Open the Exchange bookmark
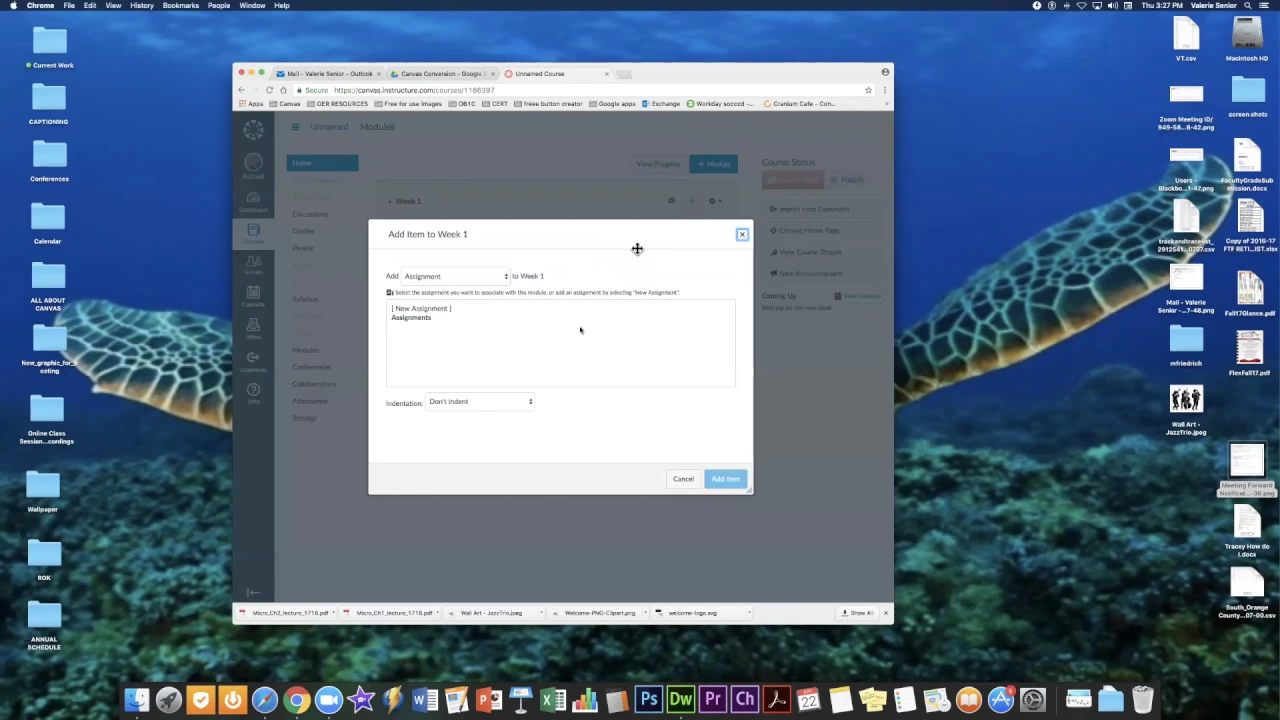Image resolution: width=1280 pixels, height=720 pixels. tap(661, 104)
